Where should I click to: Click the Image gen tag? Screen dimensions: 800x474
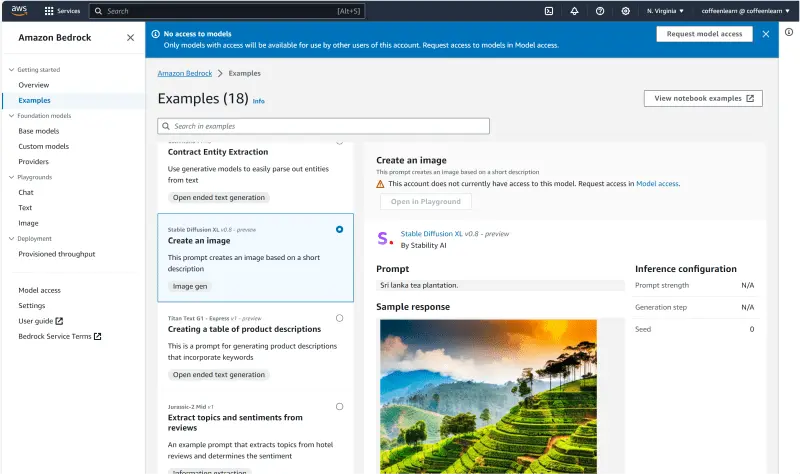(190, 286)
